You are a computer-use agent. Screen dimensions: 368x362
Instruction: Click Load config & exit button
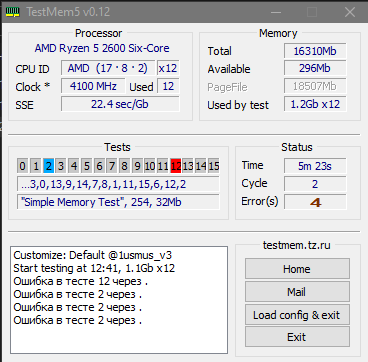pos(297,315)
